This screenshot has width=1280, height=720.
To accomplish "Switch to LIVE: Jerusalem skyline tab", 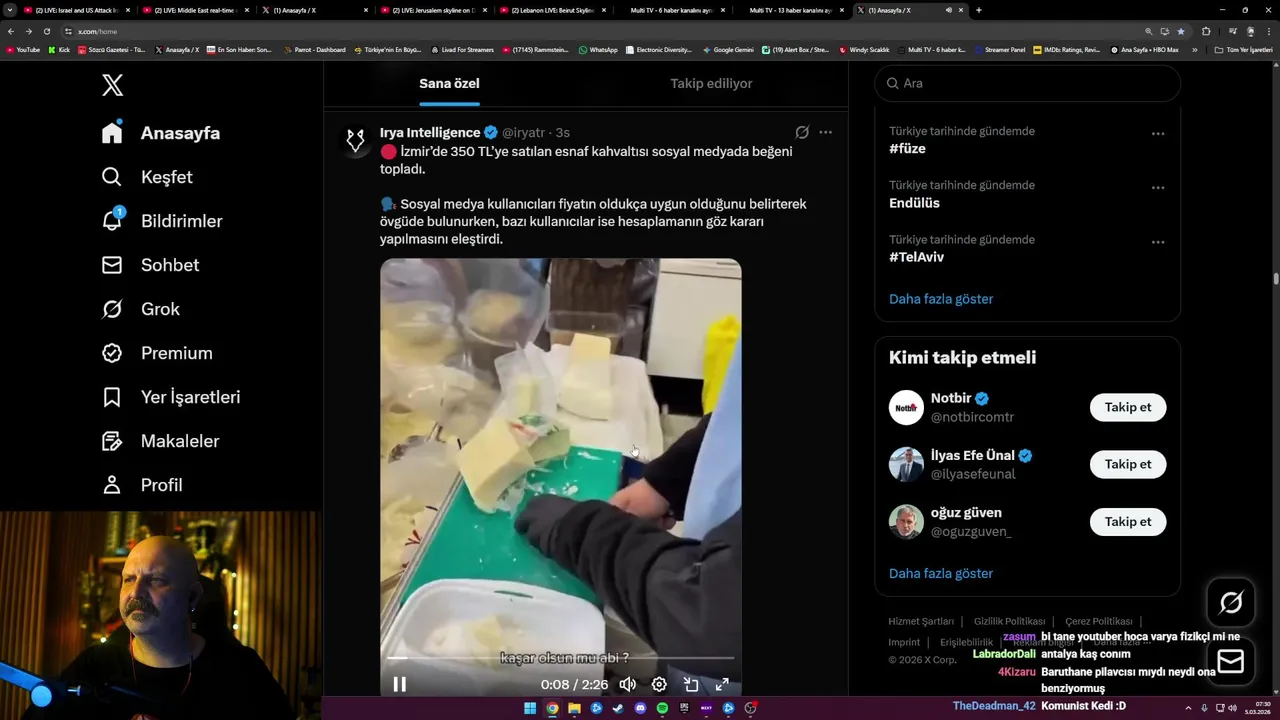I will click(x=433, y=10).
